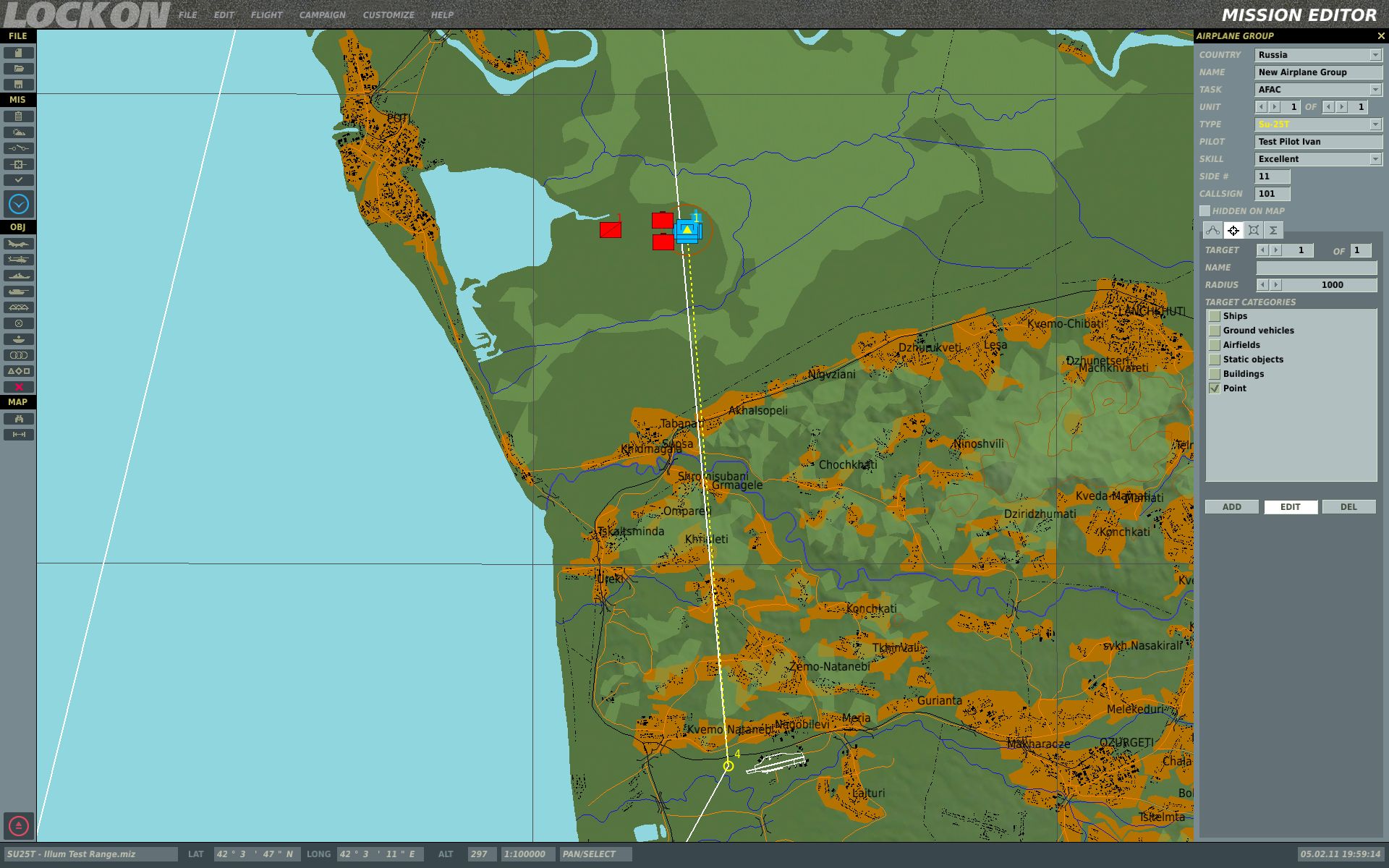
Task: Switch to the targeting crosshair tab
Action: click(1233, 230)
